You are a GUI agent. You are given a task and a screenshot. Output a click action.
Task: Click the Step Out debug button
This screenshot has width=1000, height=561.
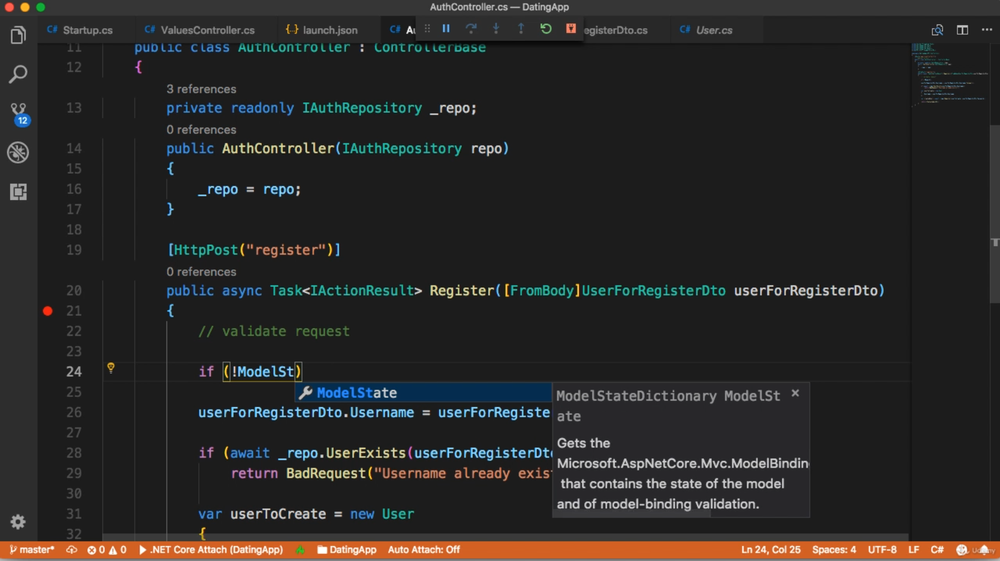(520, 29)
